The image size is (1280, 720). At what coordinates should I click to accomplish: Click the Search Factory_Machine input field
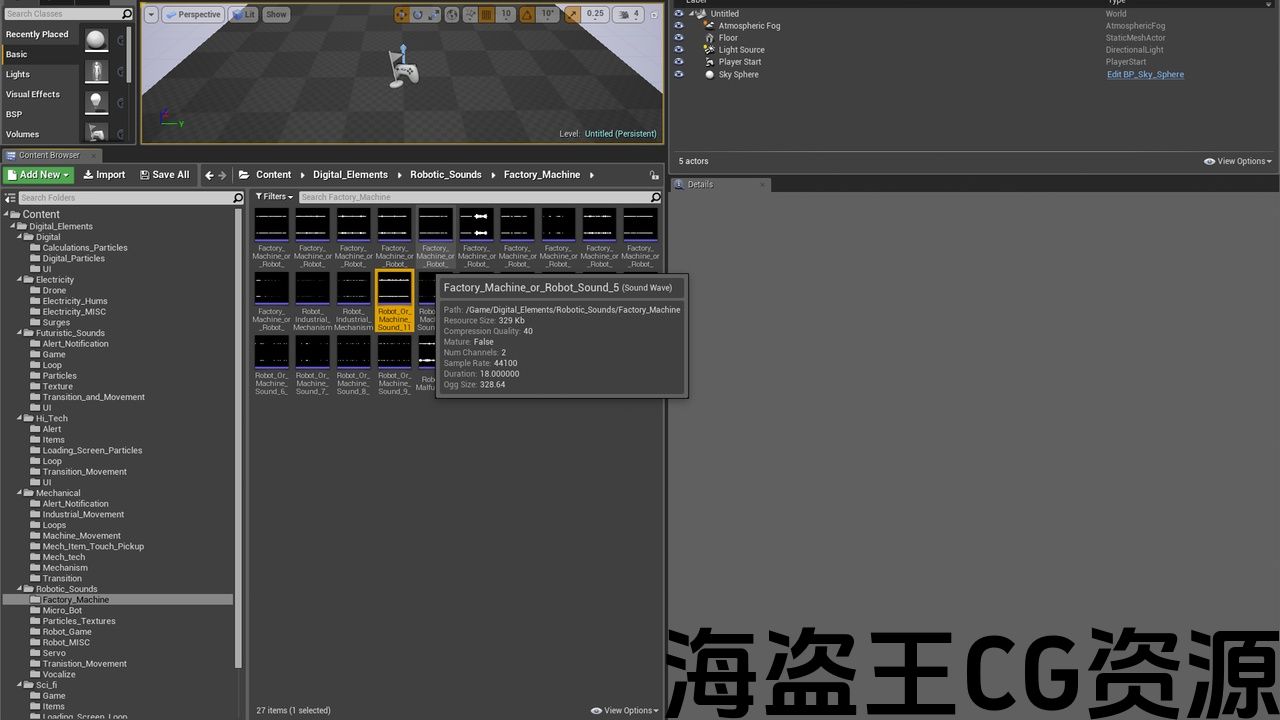473,197
